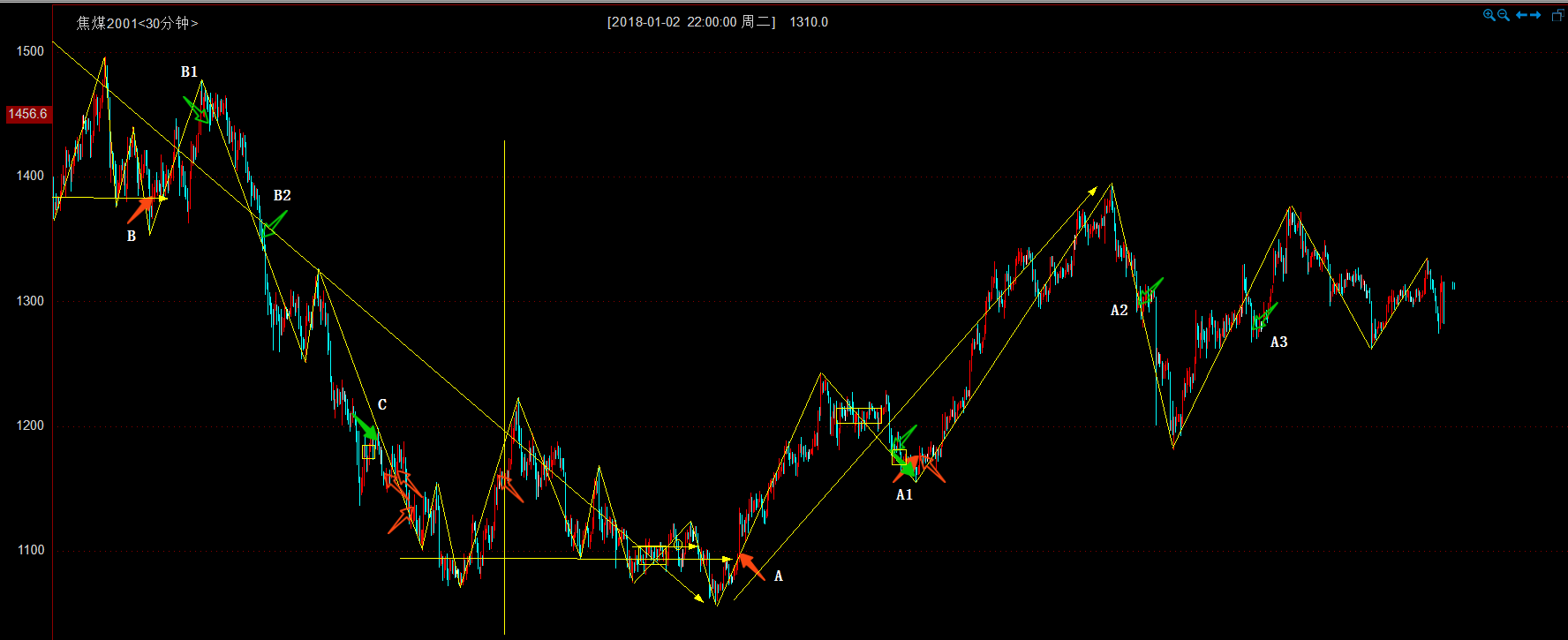Click the orange arrow next to label B
The height and width of the screenshot is (640, 1568).
141,209
